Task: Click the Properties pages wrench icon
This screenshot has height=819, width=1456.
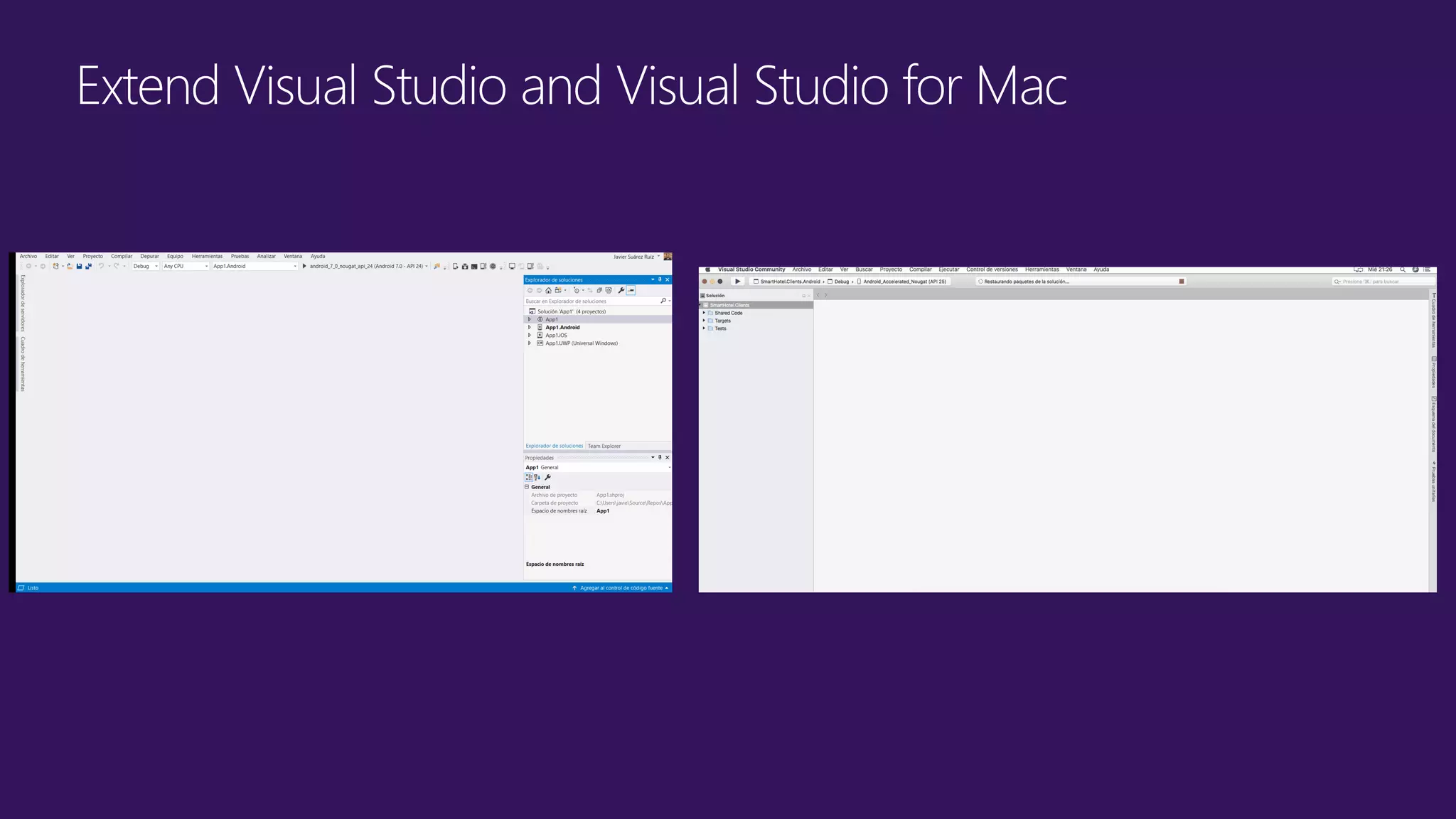Action: coord(547,478)
